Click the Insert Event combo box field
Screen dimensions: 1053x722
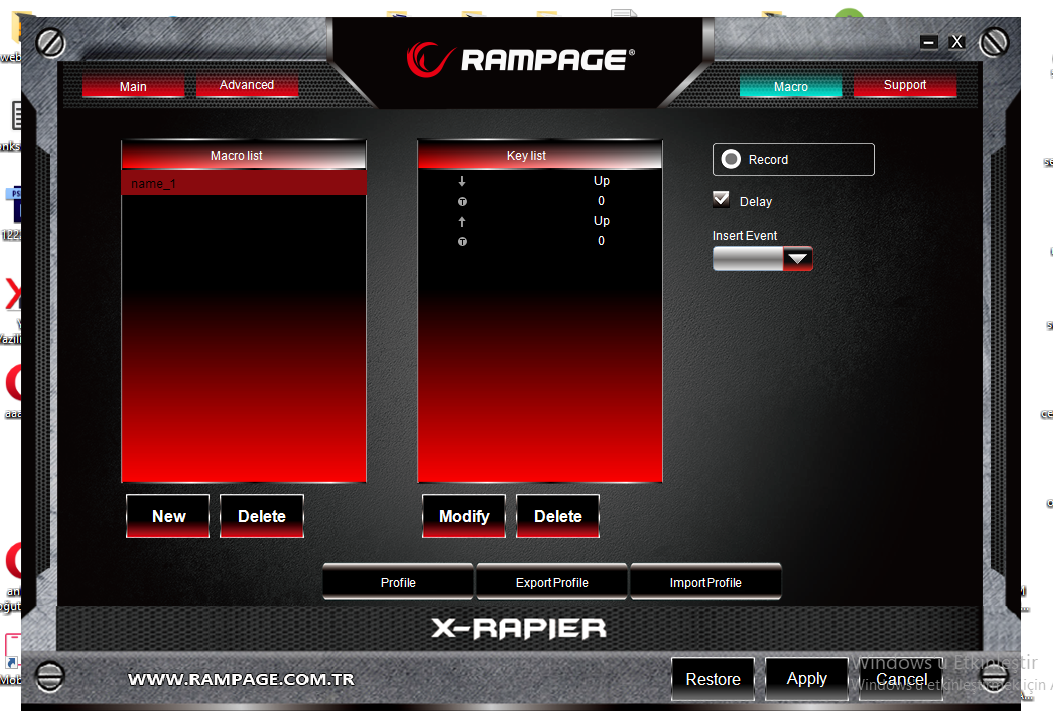tap(747, 259)
